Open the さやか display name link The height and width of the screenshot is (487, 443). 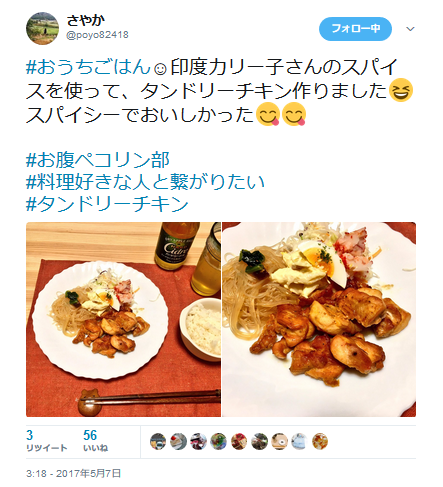[86, 21]
